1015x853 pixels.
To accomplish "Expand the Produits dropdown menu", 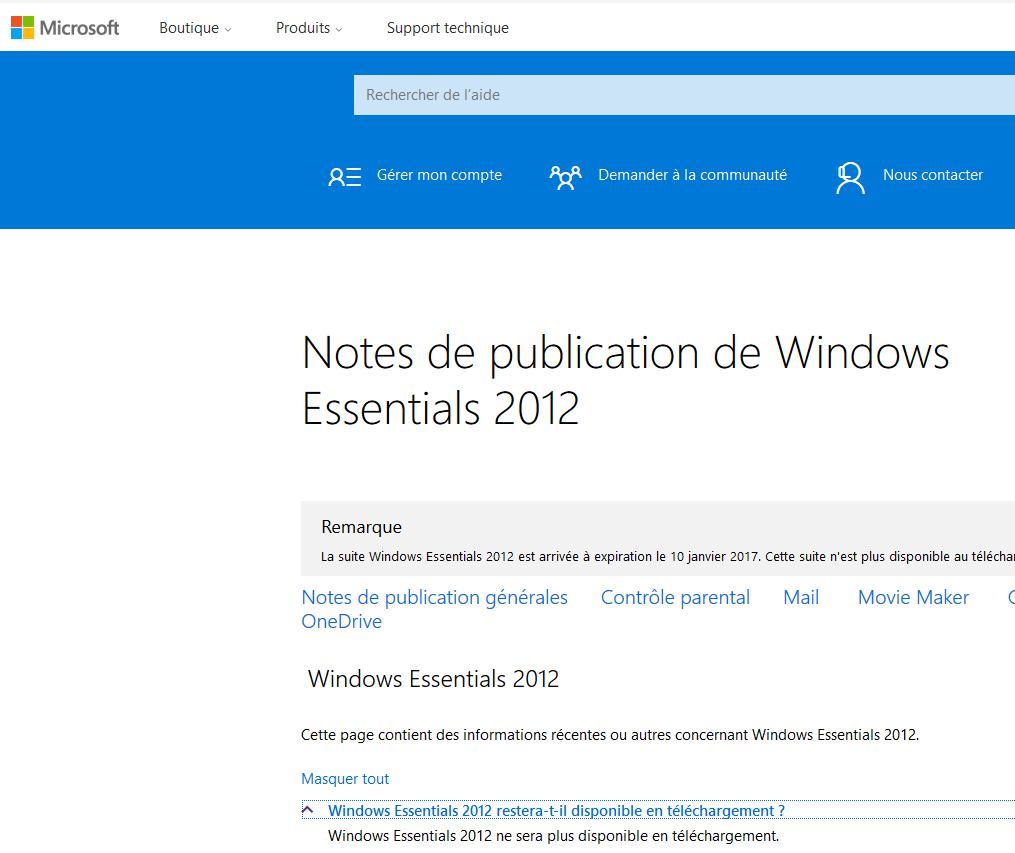I will tap(309, 28).
